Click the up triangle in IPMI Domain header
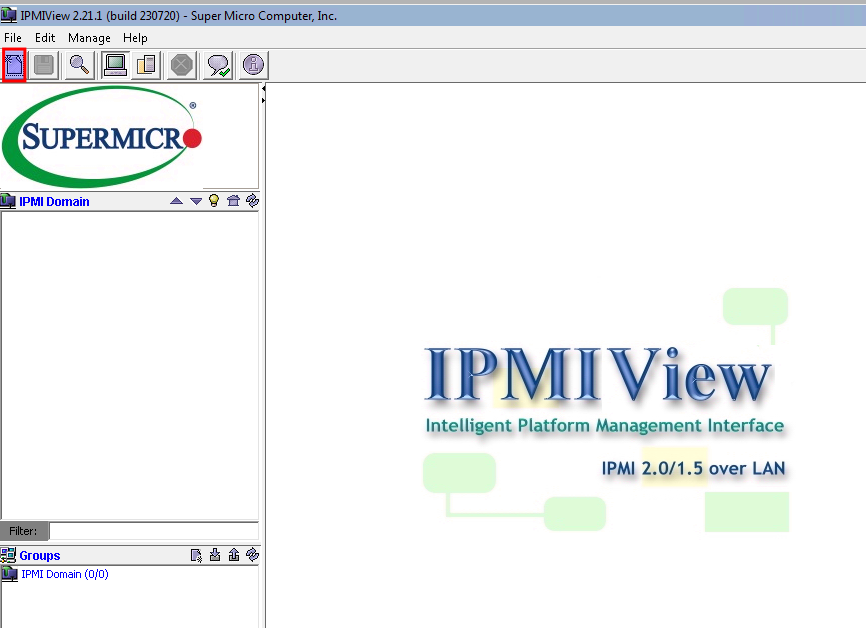Image resolution: width=866 pixels, height=628 pixels. point(177,201)
